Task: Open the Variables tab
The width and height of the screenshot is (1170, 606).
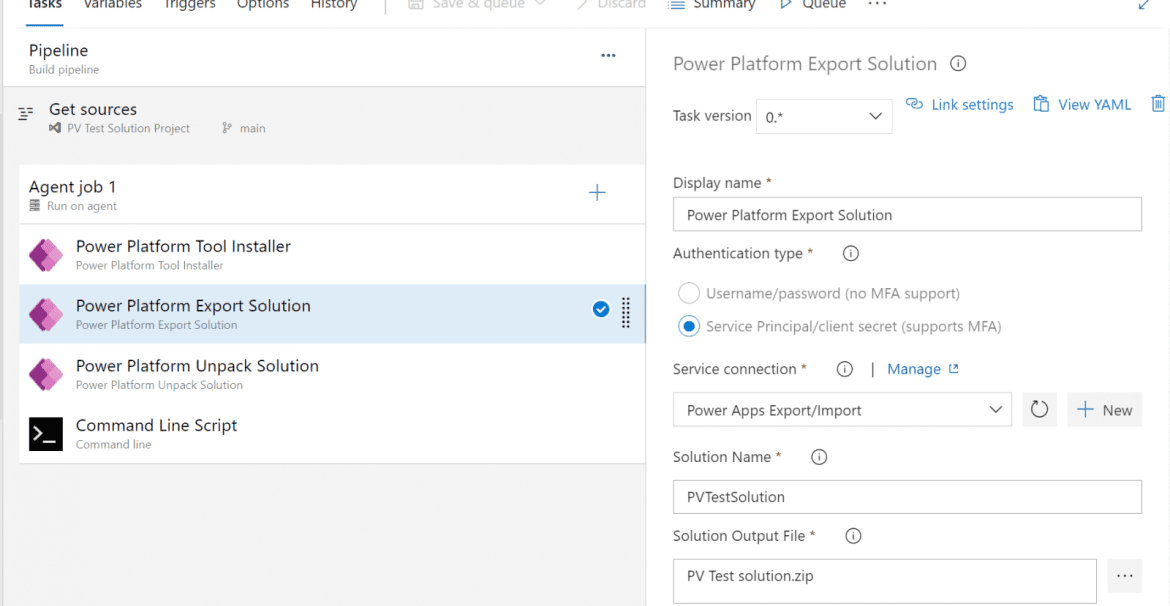Action: [112, 4]
